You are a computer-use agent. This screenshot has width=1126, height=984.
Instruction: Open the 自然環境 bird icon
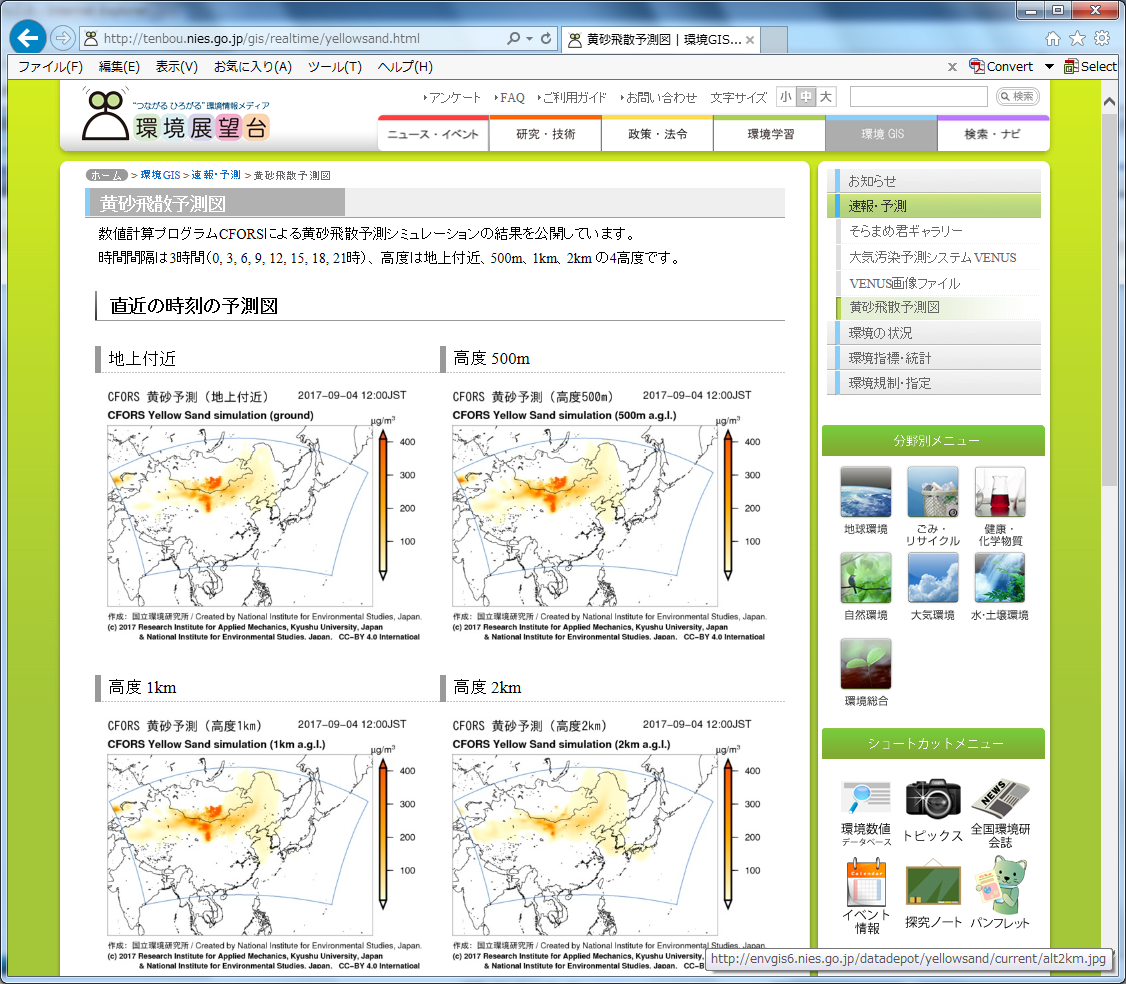pos(865,578)
